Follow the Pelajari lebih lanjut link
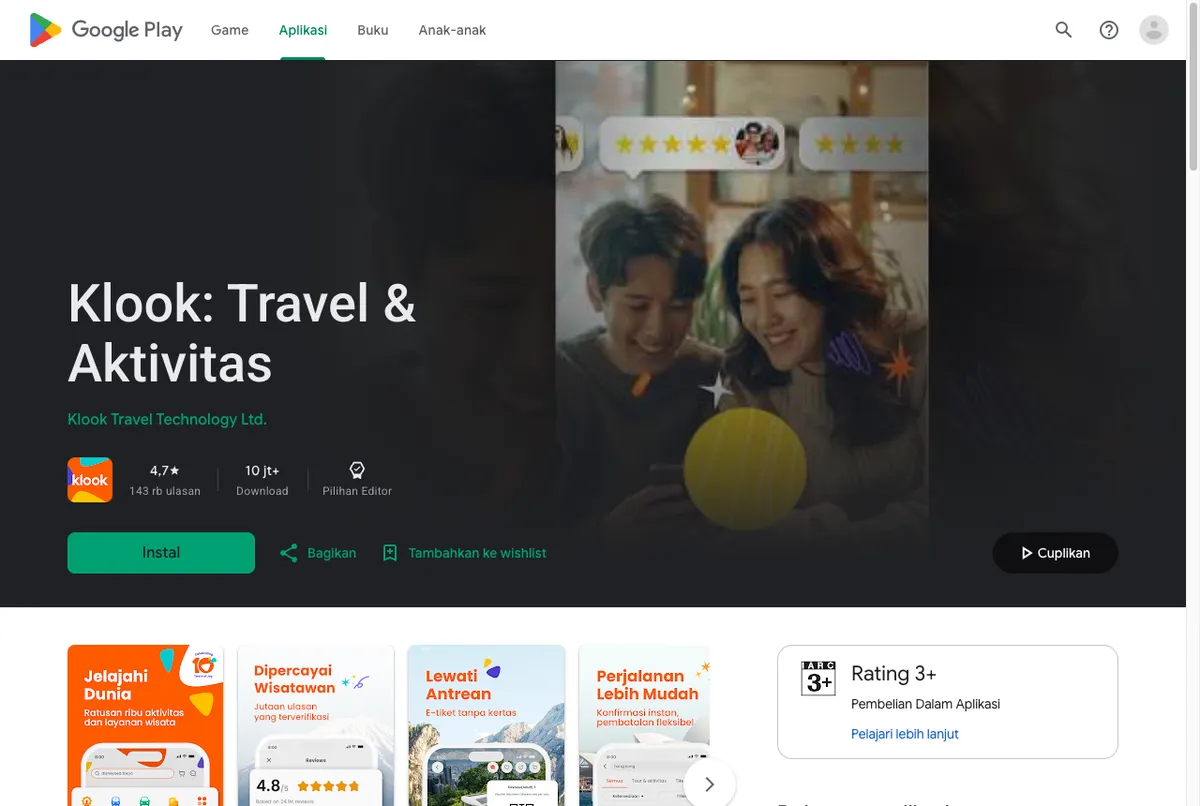Screen dimensions: 1200x806 click(x=904, y=734)
